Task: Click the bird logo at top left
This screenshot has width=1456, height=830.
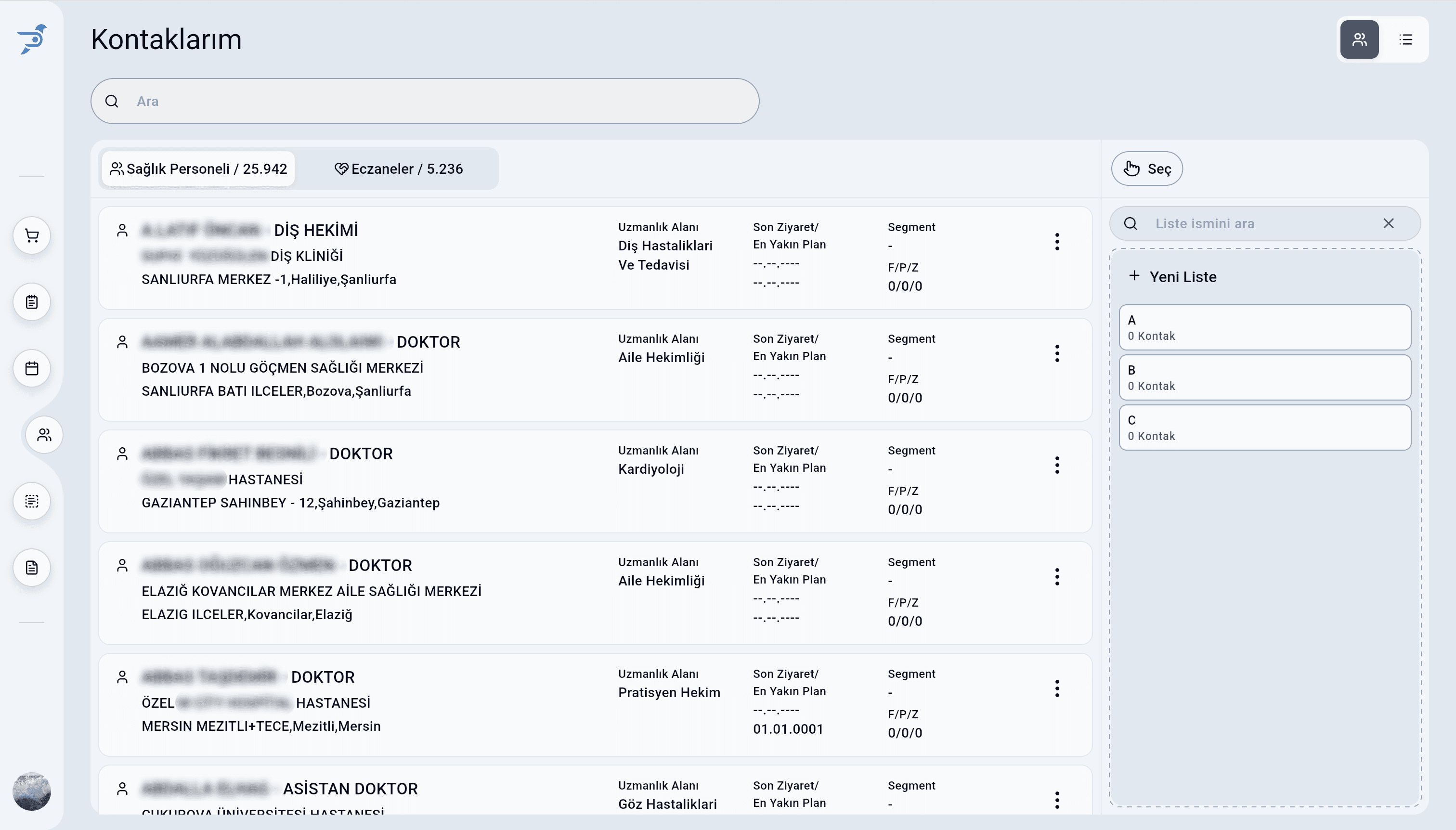Action: (32, 39)
